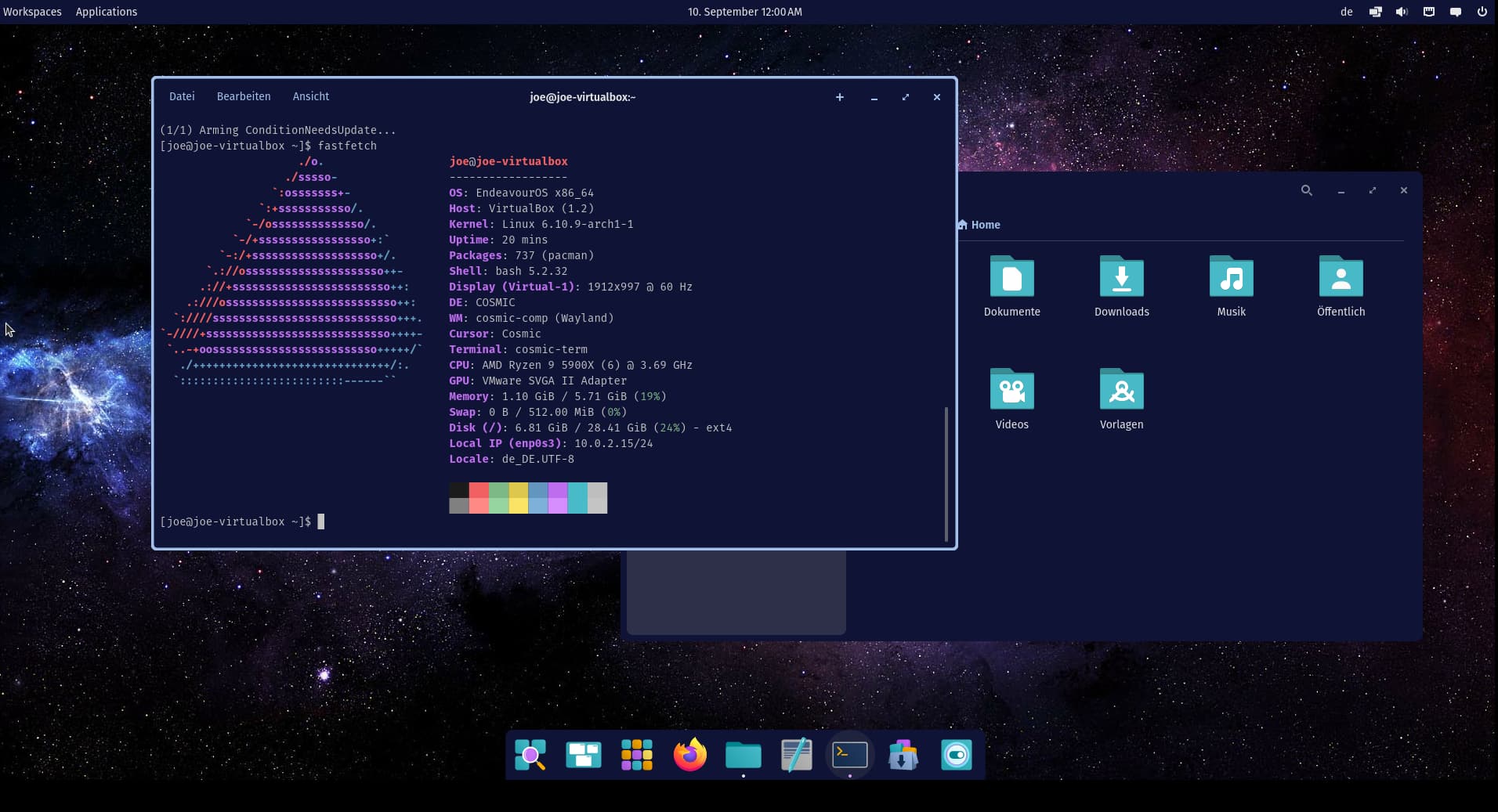
Task: Click the 'Terminal: cosmic-term' line
Action: coord(518,349)
